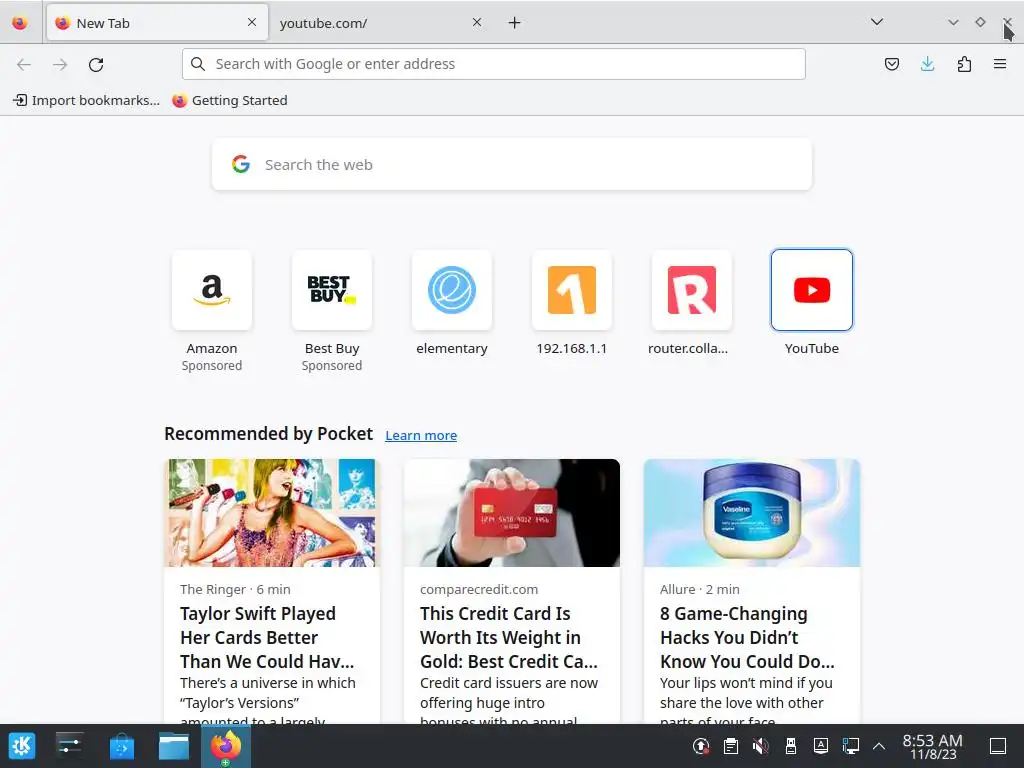Click The Ringer · 6 min label
This screenshot has height=768, width=1024.
235,589
